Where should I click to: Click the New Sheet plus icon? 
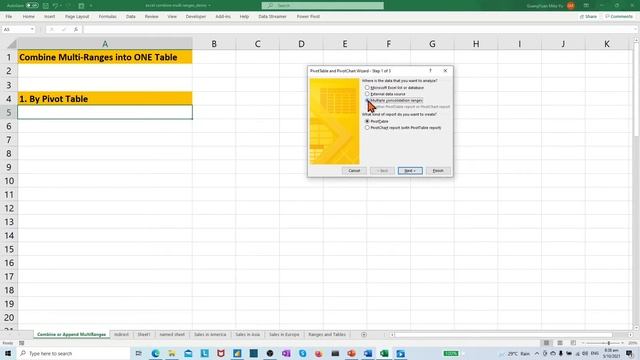coord(364,335)
